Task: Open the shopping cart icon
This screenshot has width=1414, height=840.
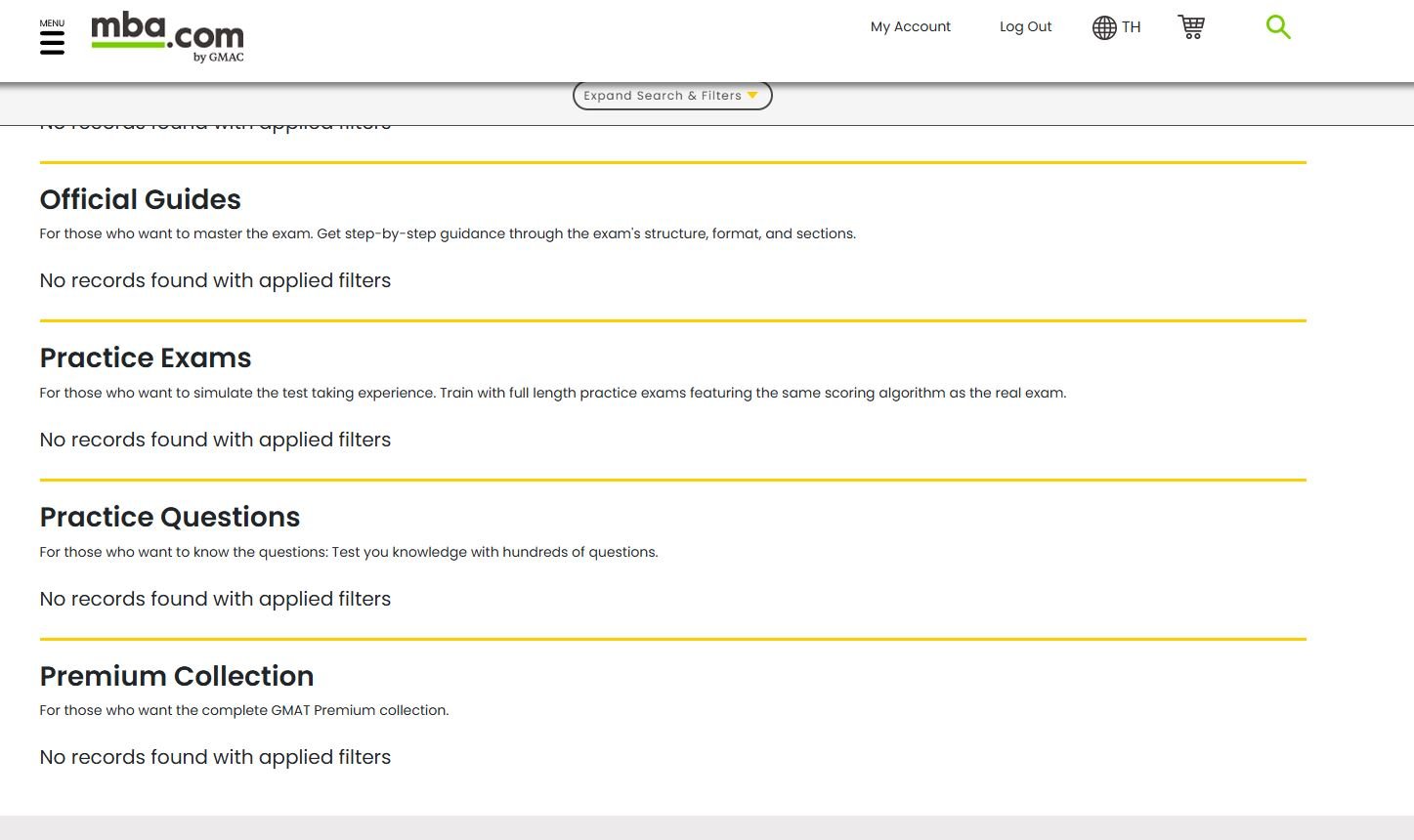Action: (1191, 27)
